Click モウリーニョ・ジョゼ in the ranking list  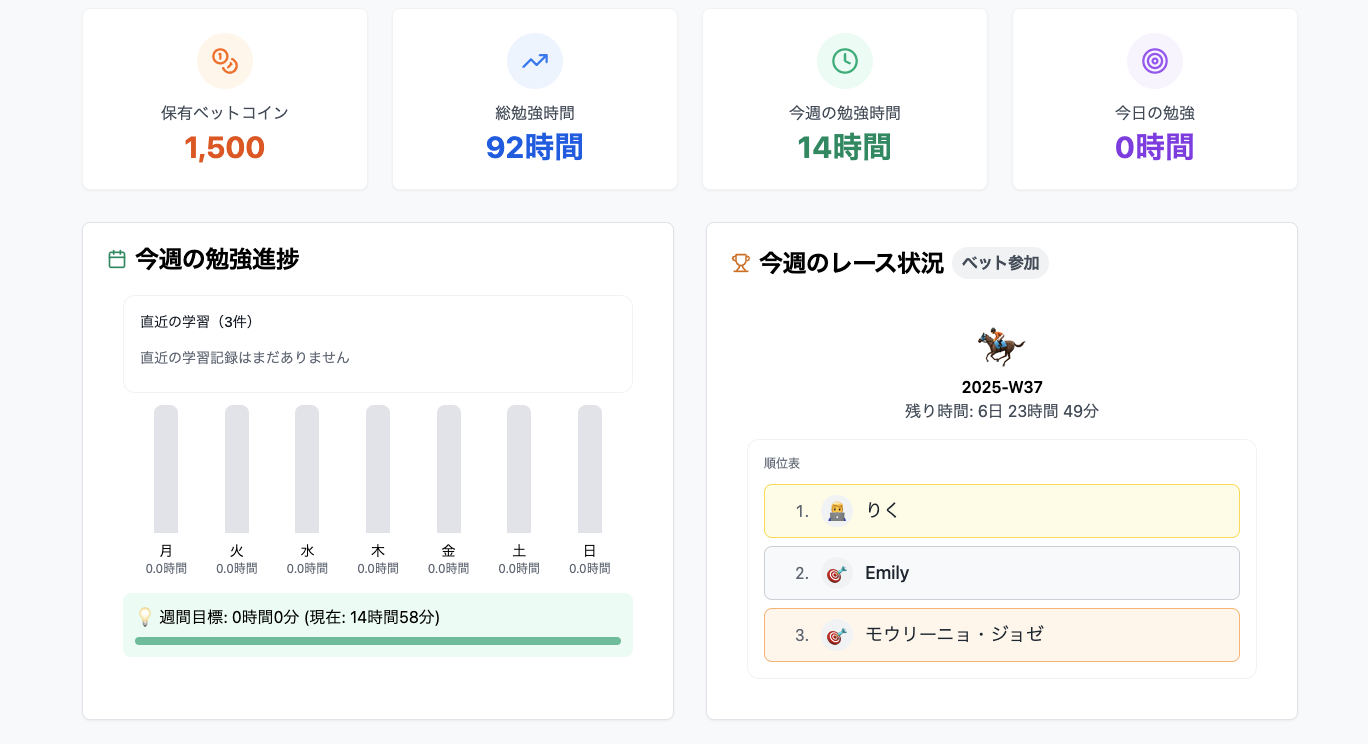(x=1000, y=635)
